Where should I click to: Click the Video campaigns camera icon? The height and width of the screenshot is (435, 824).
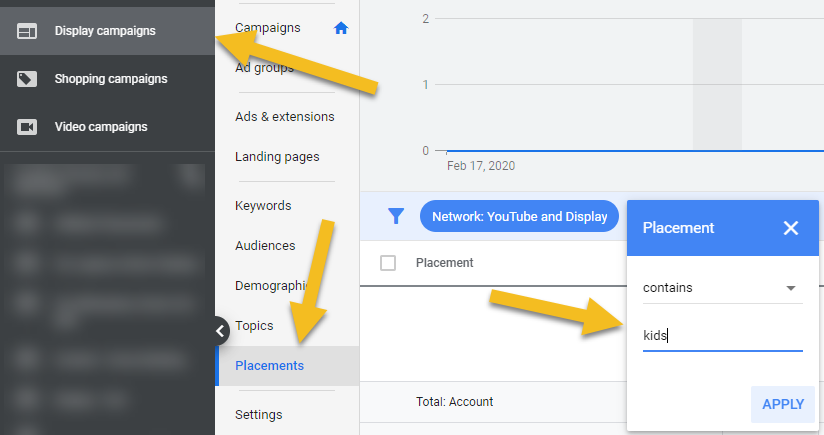point(27,127)
